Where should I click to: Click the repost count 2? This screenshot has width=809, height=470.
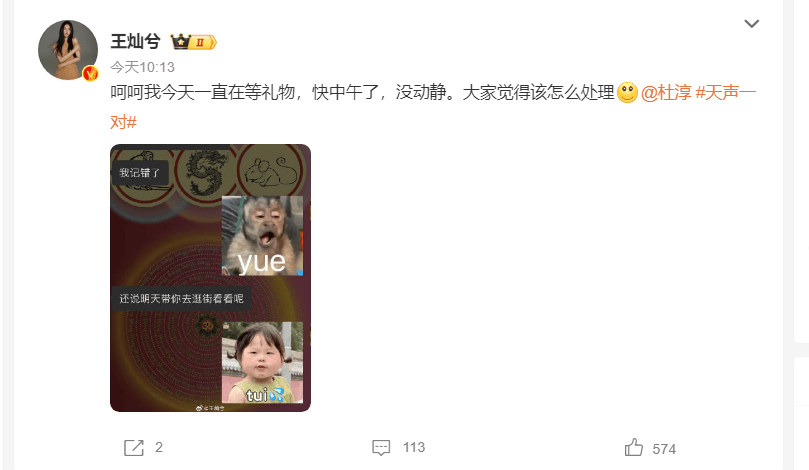159,447
